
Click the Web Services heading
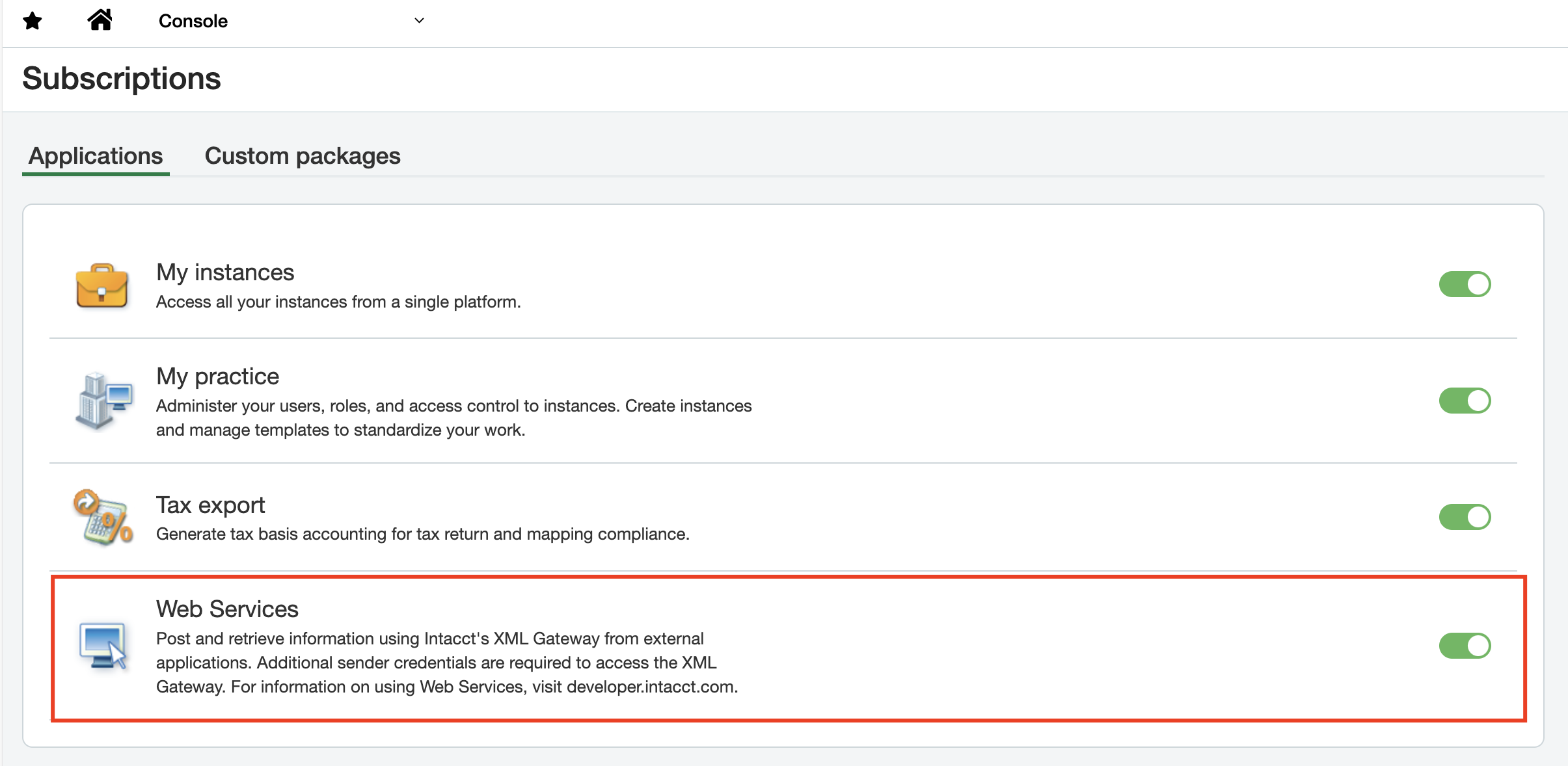(227, 609)
